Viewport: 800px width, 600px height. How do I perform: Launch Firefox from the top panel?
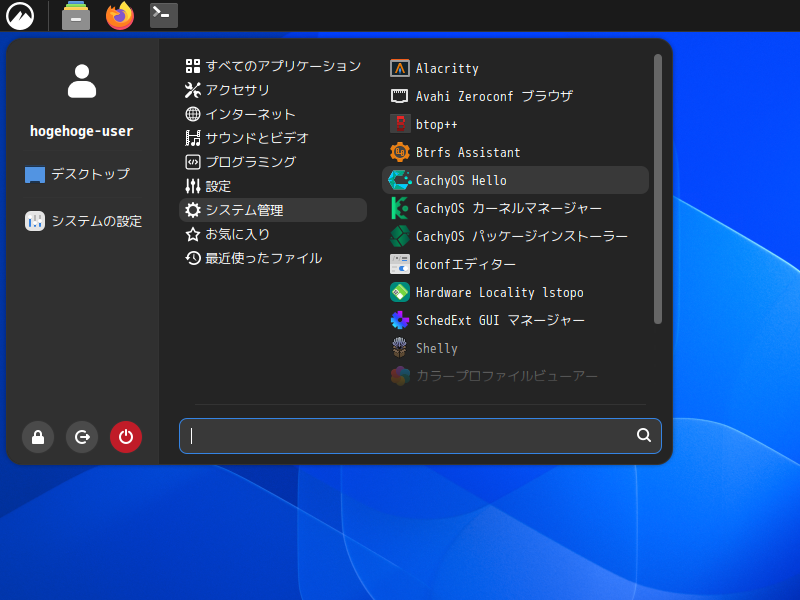[120, 15]
